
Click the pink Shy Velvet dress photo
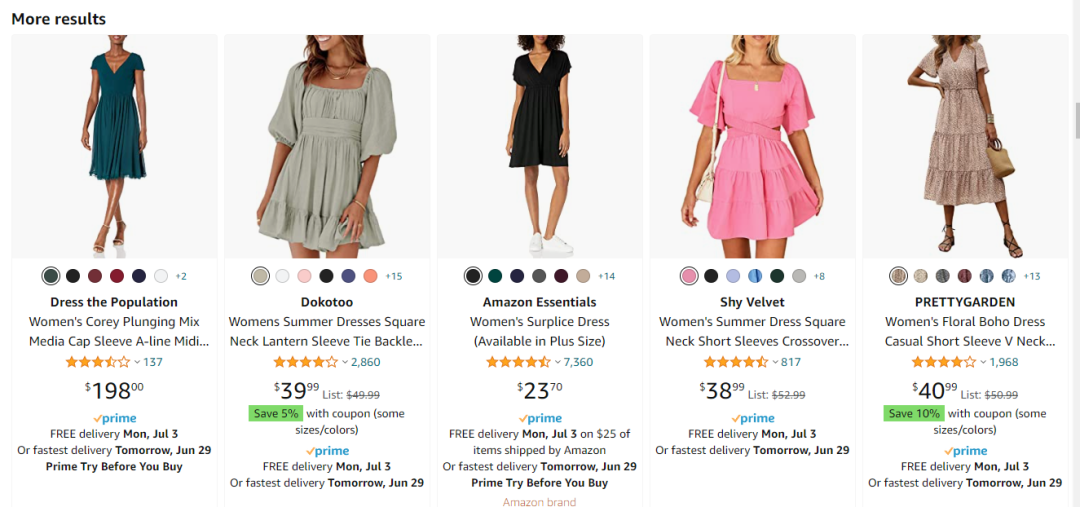coord(752,146)
